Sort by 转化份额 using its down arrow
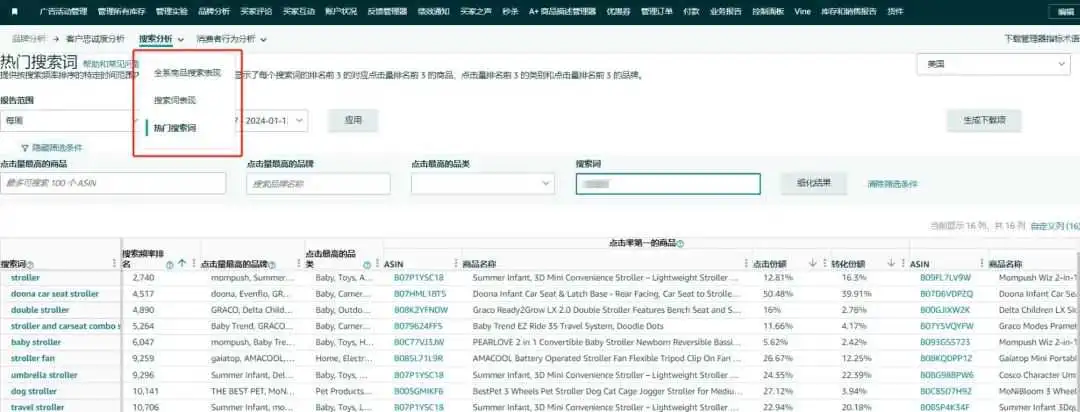Viewport: 1080px width, 412px height. (891, 263)
